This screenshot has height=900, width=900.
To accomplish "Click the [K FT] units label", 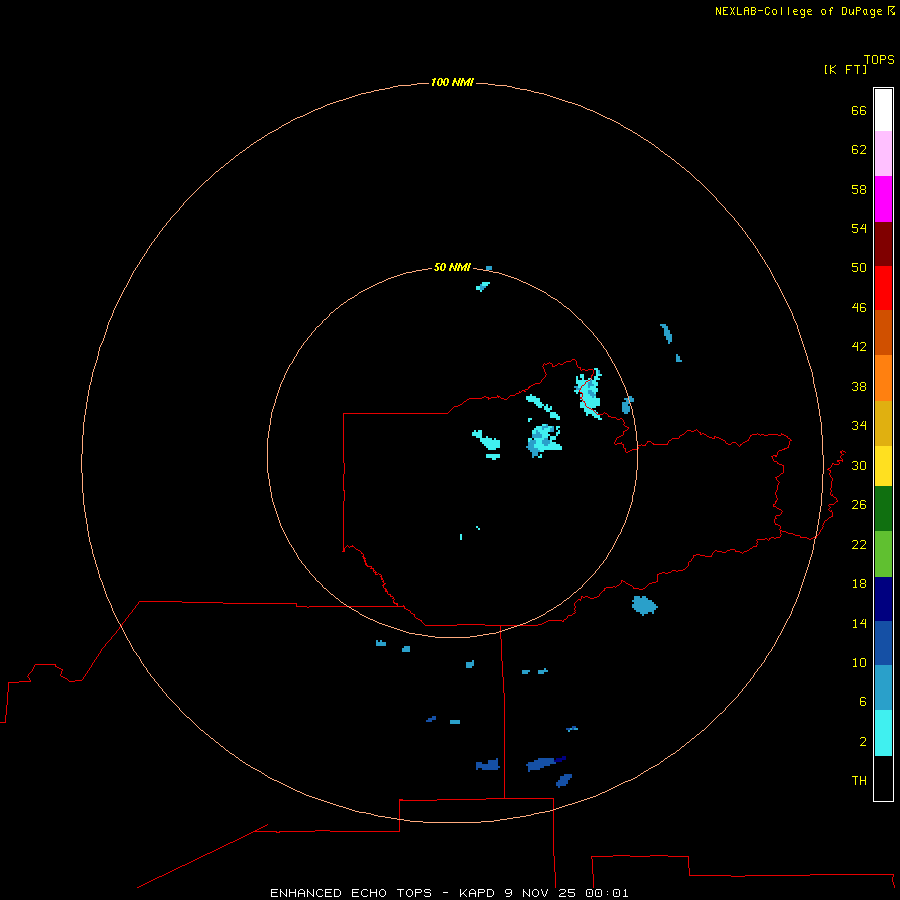I will click(x=845, y=69).
